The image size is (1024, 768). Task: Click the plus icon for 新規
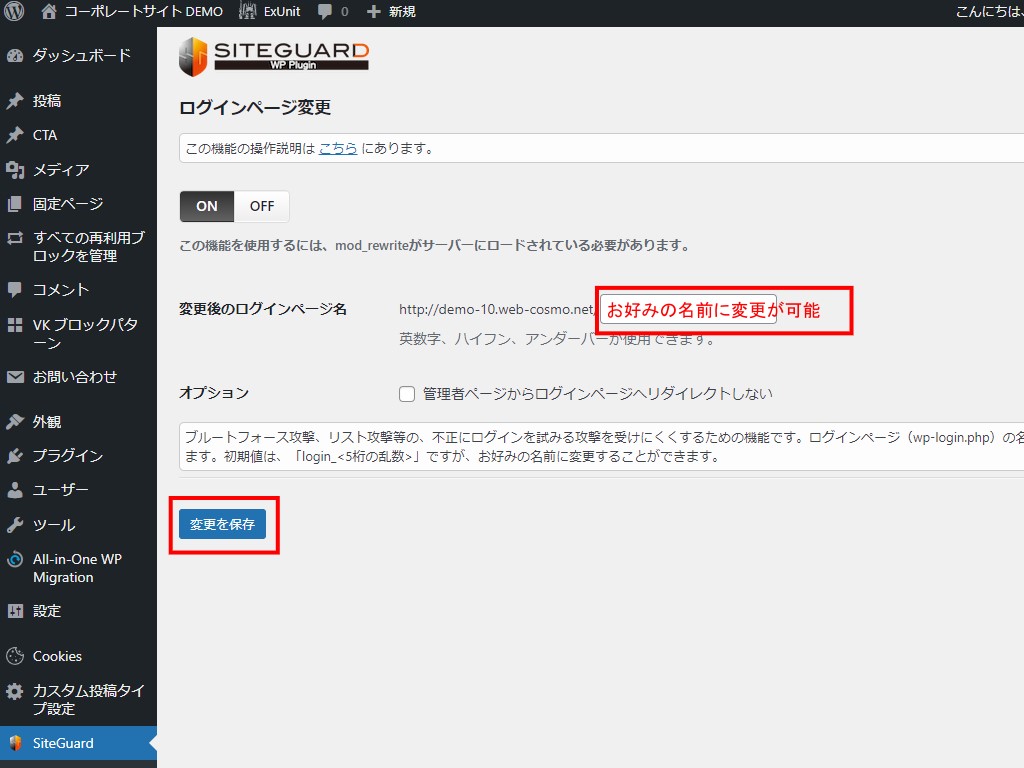click(x=374, y=12)
